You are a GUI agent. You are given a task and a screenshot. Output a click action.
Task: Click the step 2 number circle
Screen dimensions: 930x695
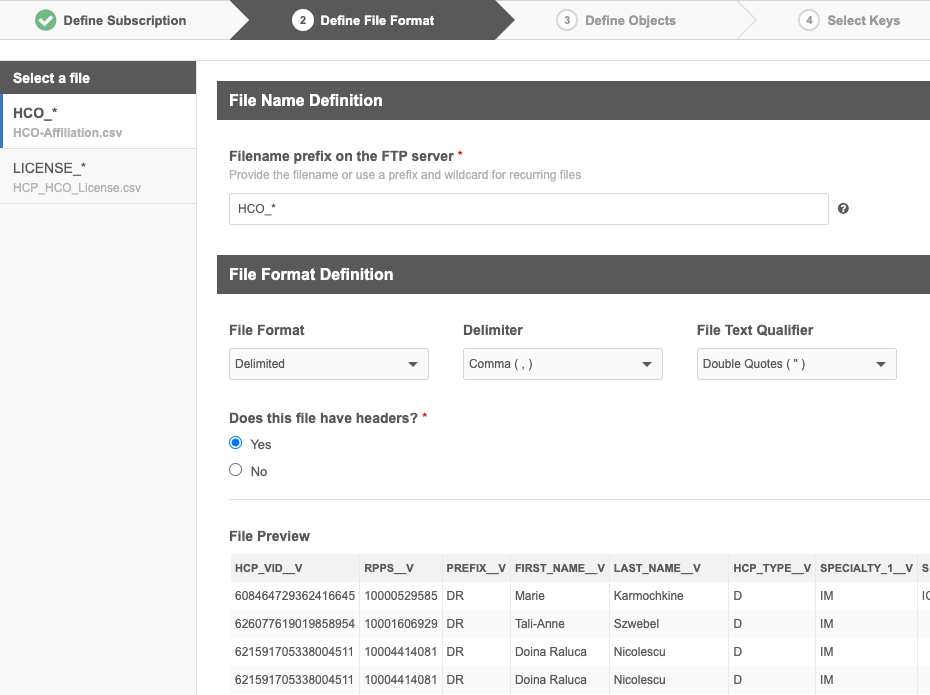click(302, 20)
